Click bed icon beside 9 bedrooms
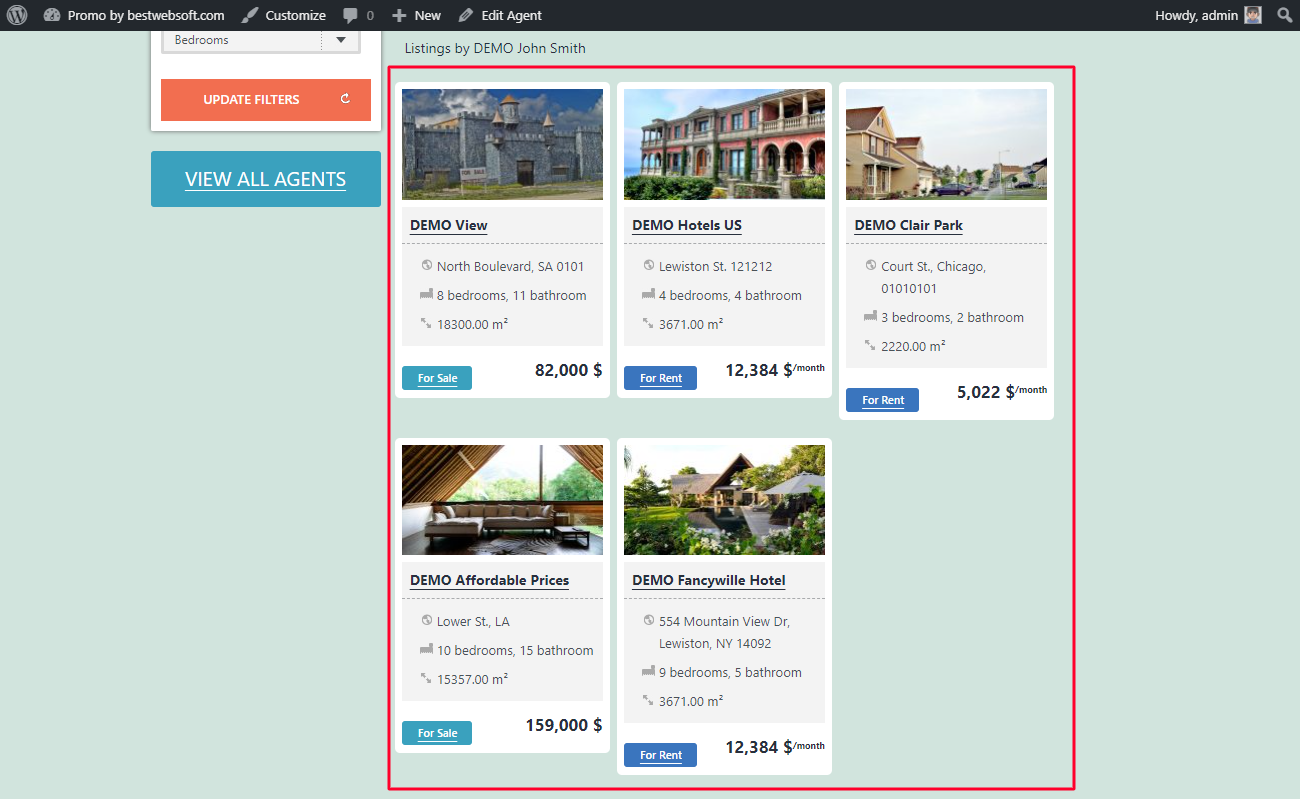The image size is (1300, 799). pos(648,671)
